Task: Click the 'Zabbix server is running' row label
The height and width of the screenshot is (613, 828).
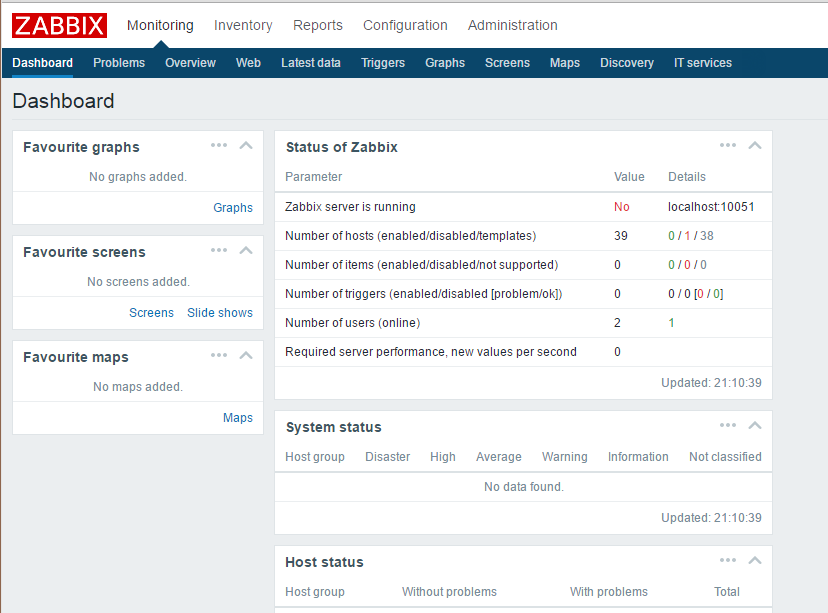Action: [x=350, y=207]
